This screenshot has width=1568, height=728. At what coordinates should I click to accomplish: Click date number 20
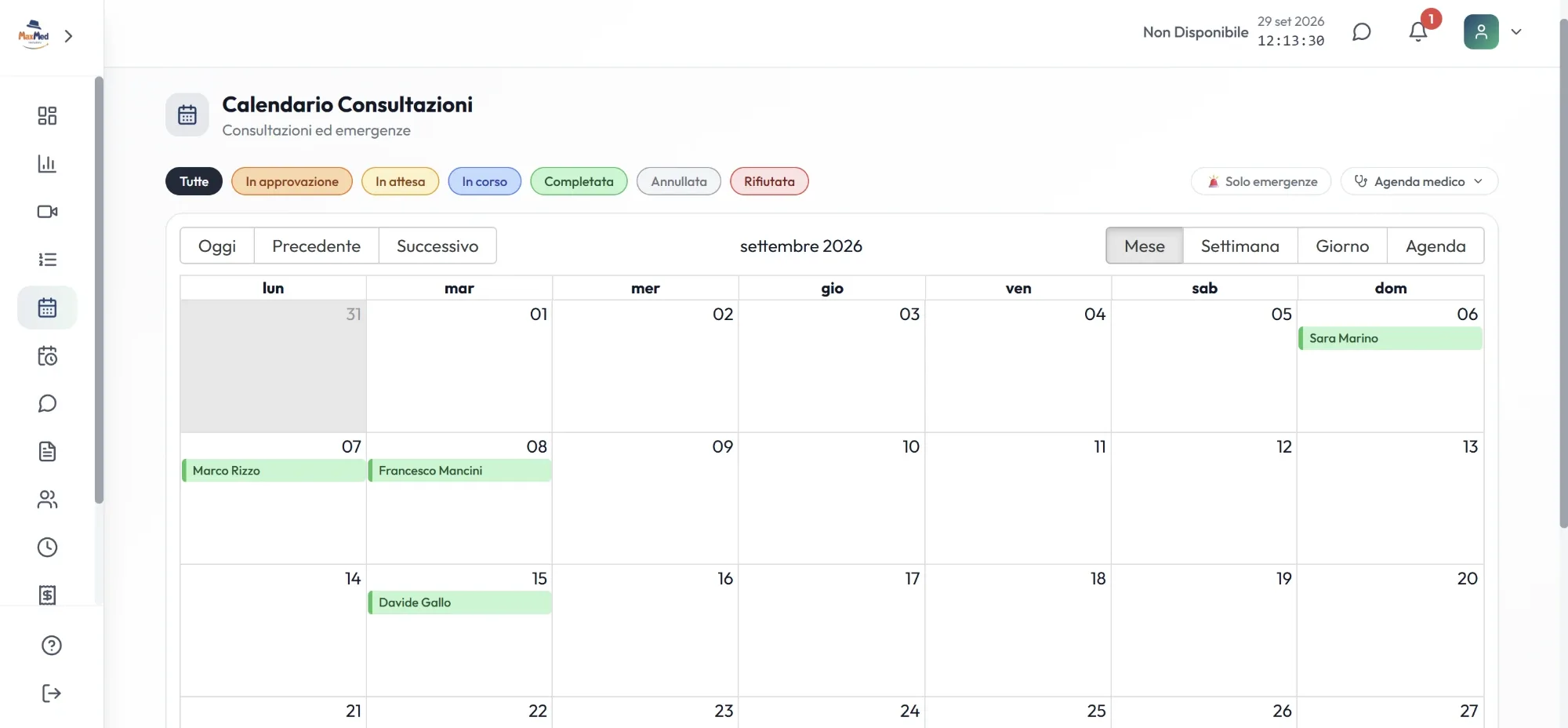point(1468,578)
